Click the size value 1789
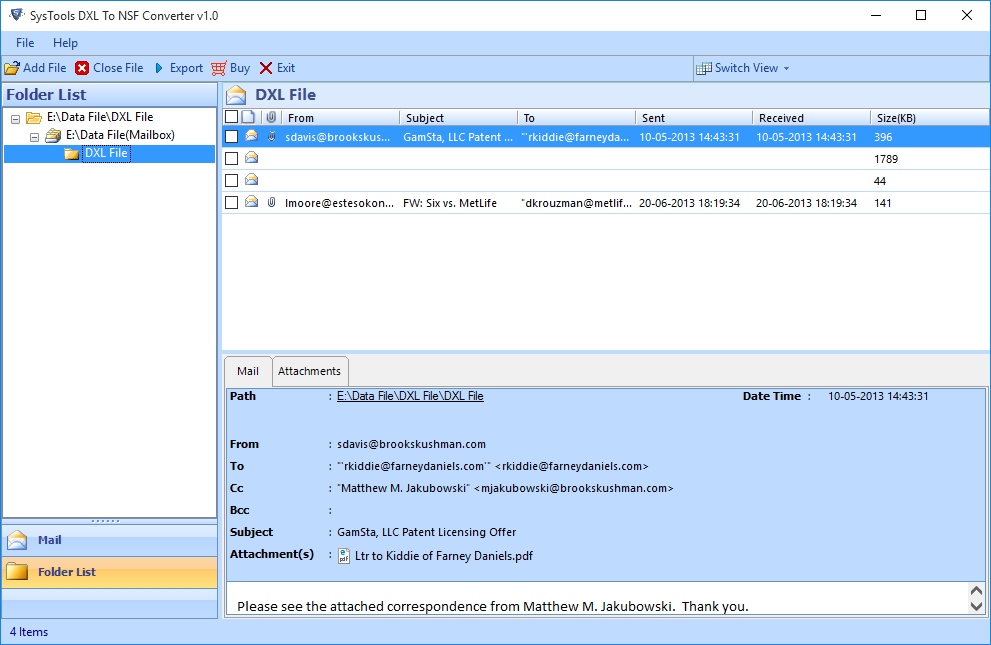Viewport: 991px width, 645px height. [x=886, y=159]
